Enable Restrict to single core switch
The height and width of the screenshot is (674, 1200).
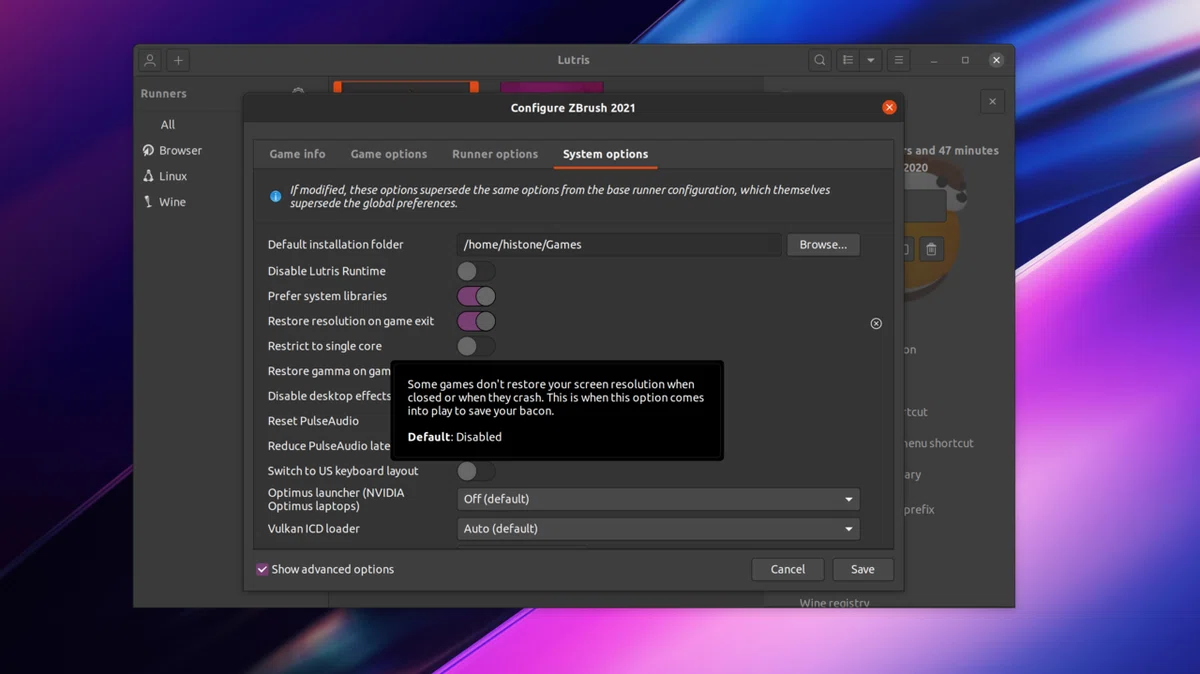476,346
